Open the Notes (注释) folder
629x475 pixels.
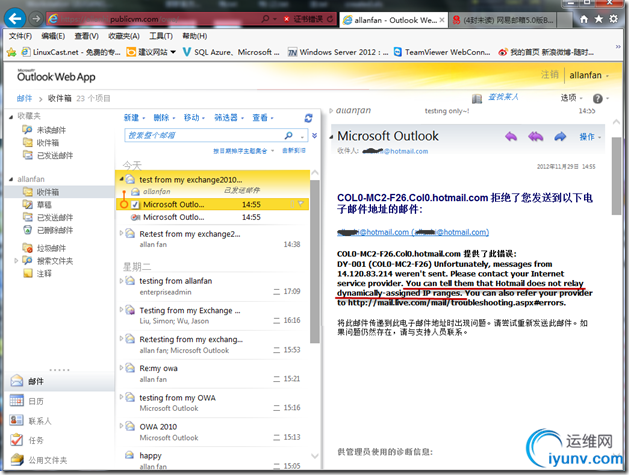tap(44, 274)
